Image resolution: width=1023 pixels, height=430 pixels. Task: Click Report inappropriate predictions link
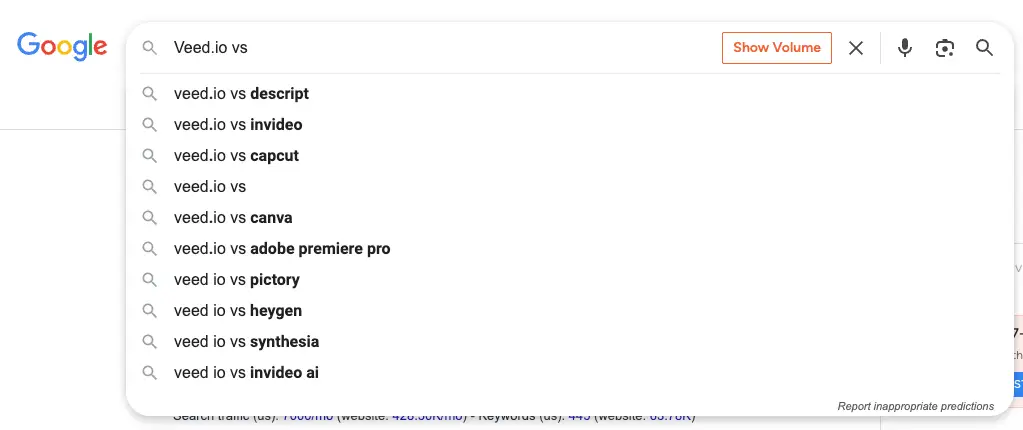915,406
